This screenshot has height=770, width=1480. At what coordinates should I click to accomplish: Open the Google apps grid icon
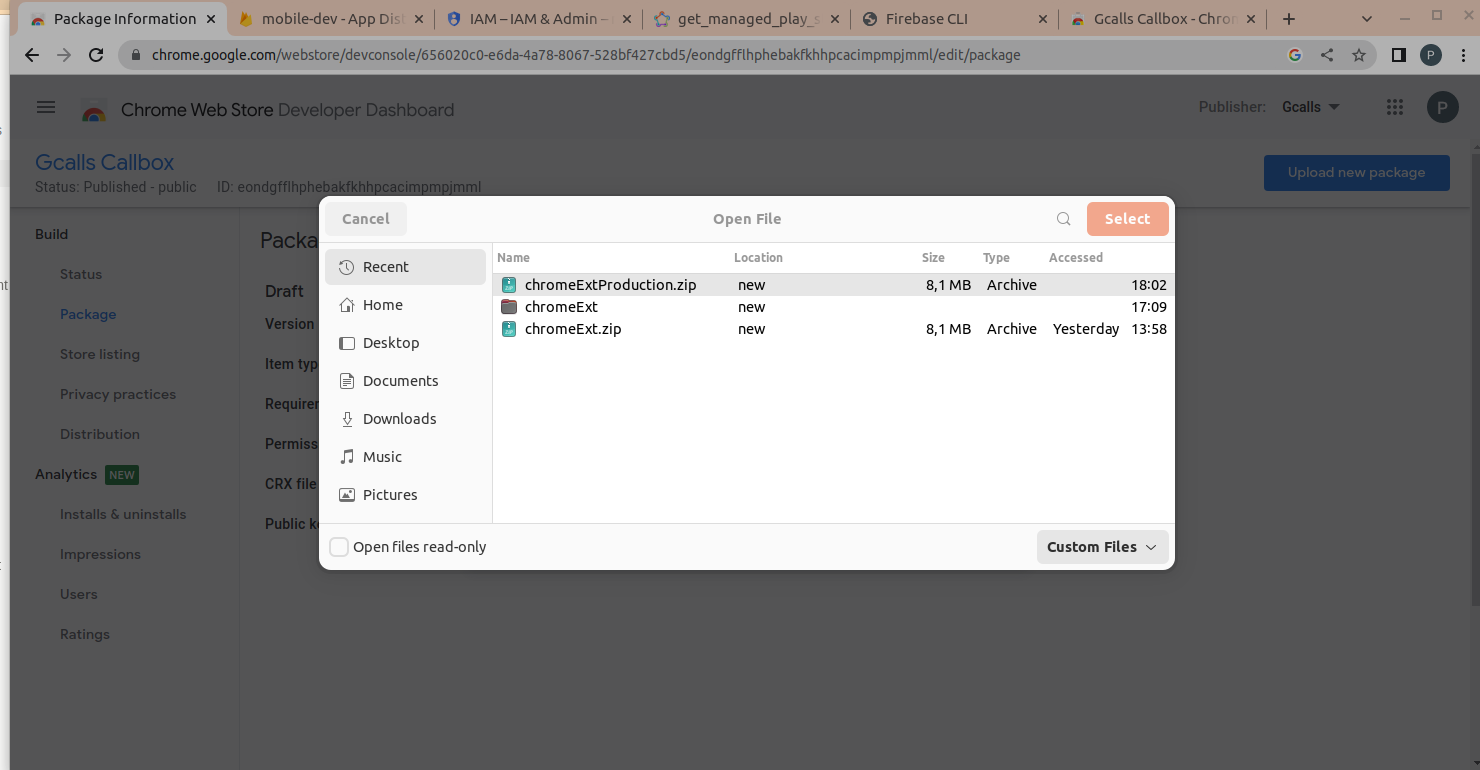click(x=1395, y=107)
